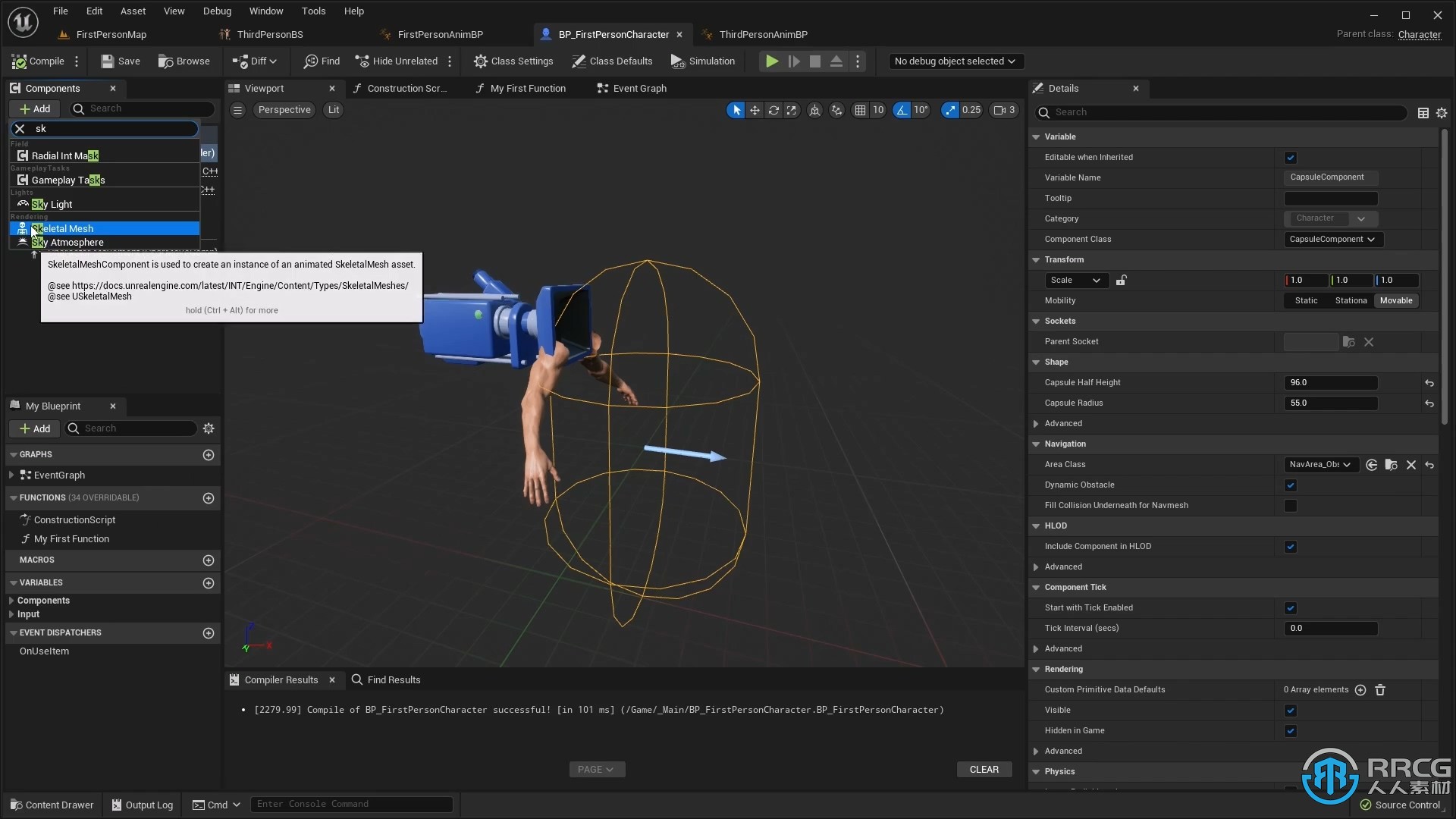Open the Diff dropdown
Image resolution: width=1456 pixels, height=819 pixels.
click(x=254, y=61)
